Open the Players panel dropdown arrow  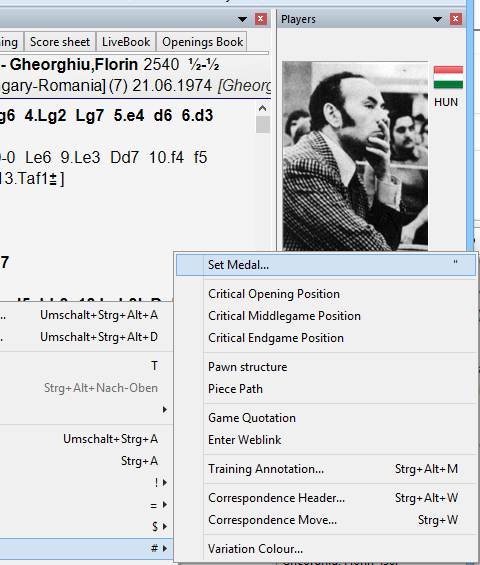click(437, 19)
